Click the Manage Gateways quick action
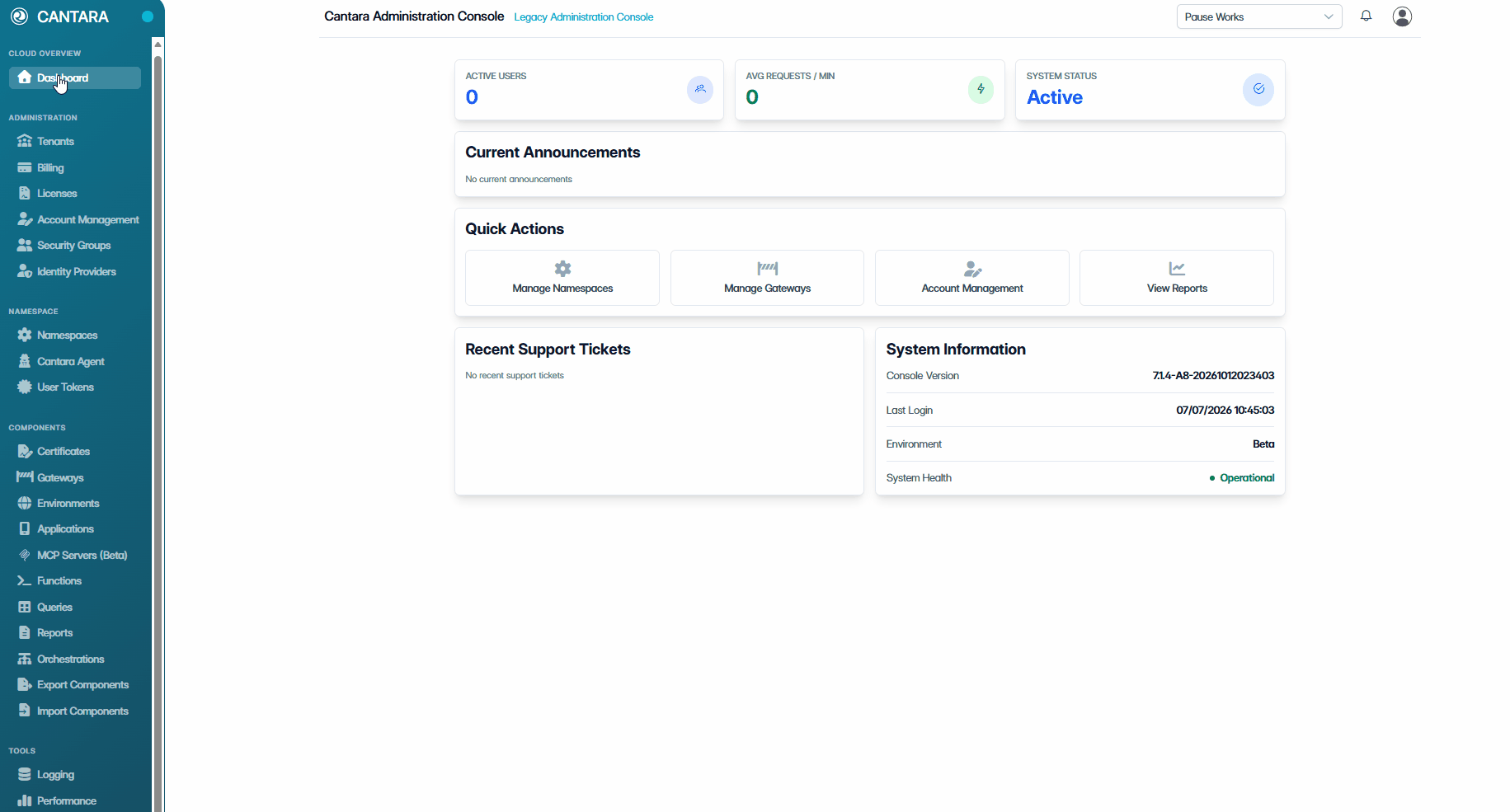1510x812 pixels. [x=767, y=278]
